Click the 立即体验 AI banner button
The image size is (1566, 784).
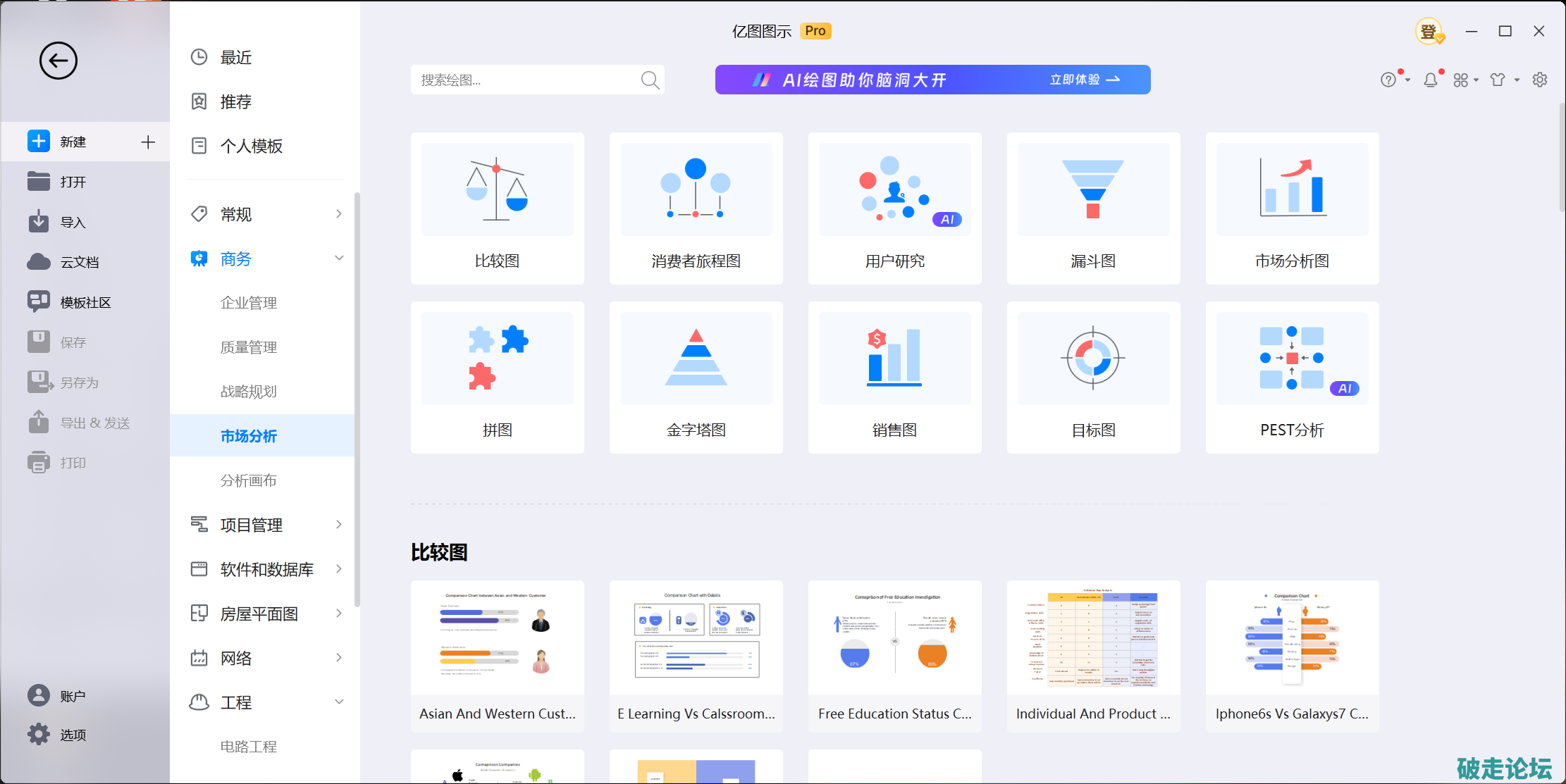click(x=1084, y=80)
